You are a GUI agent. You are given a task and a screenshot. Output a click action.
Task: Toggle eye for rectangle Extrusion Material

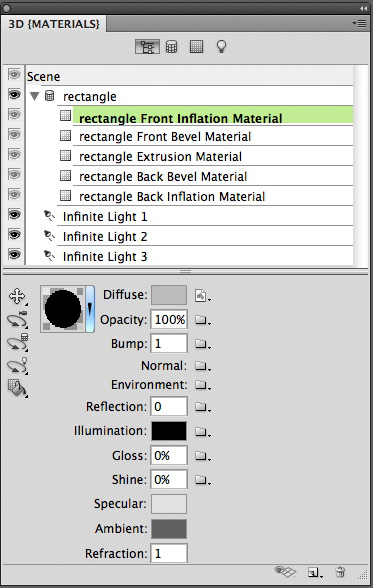point(14,154)
